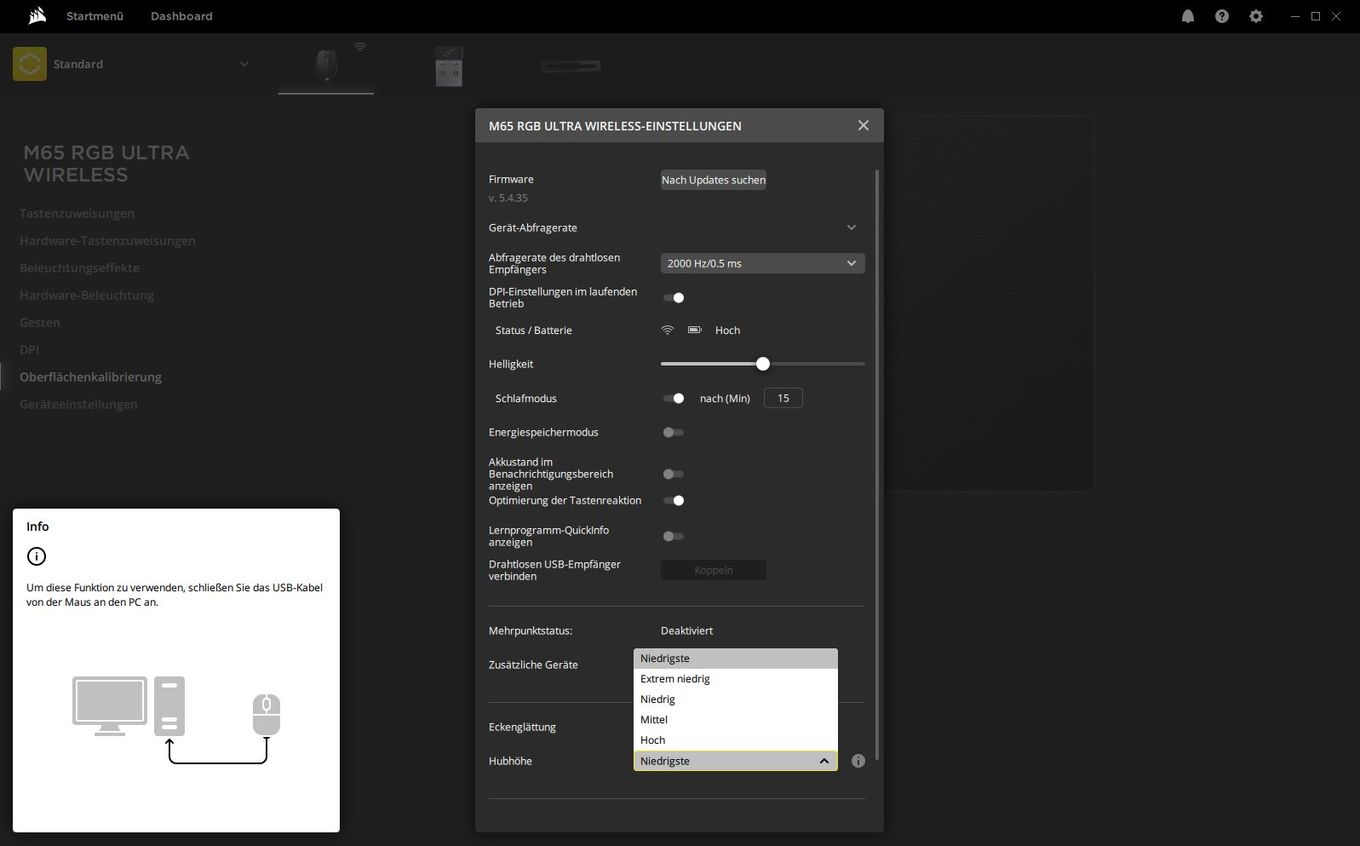Click the battery level text Hoch
The image size is (1360, 846).
coord(727,330)
